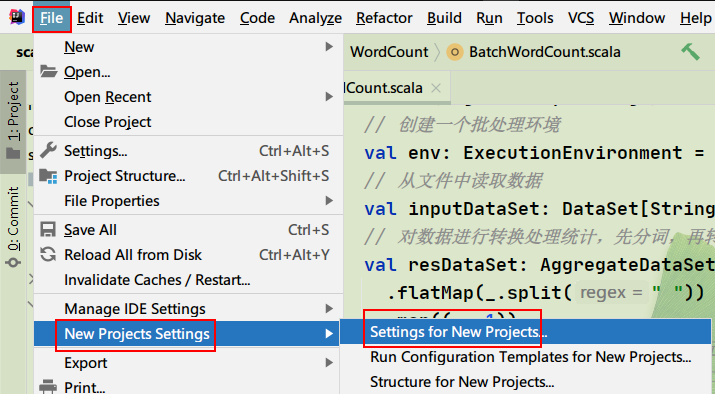Expand the New submenu arrow
This screenshot has width=715, height=394.
(328, 47)
